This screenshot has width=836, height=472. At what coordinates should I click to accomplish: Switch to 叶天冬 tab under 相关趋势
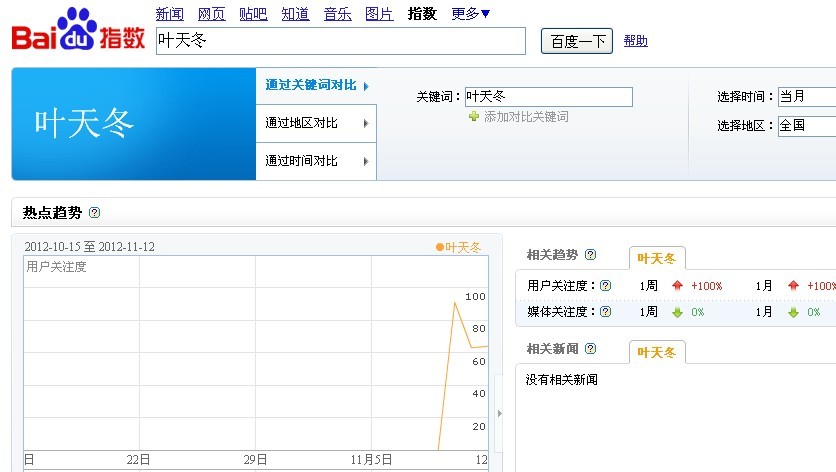(657, 258)
